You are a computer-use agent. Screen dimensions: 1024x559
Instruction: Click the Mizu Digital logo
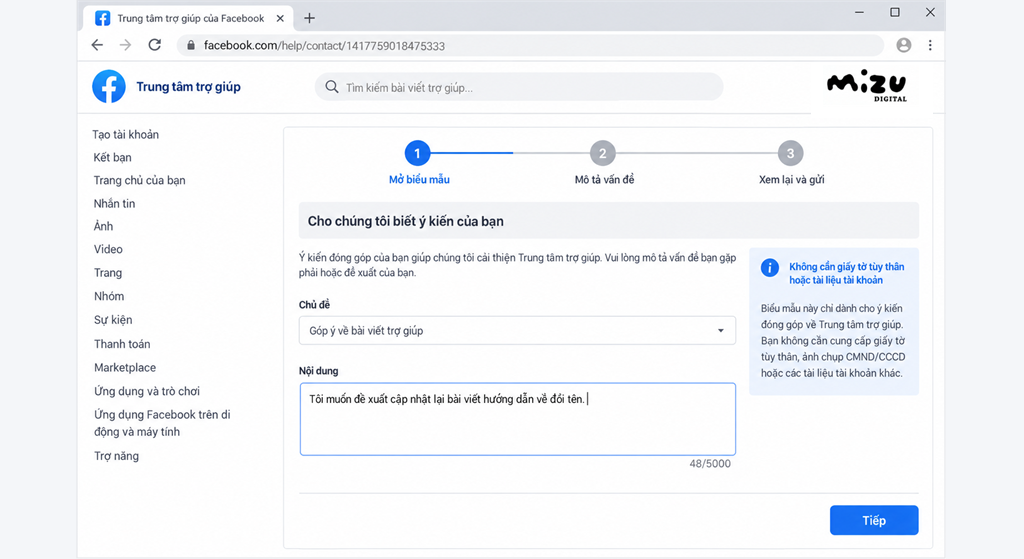pos(867,86)
